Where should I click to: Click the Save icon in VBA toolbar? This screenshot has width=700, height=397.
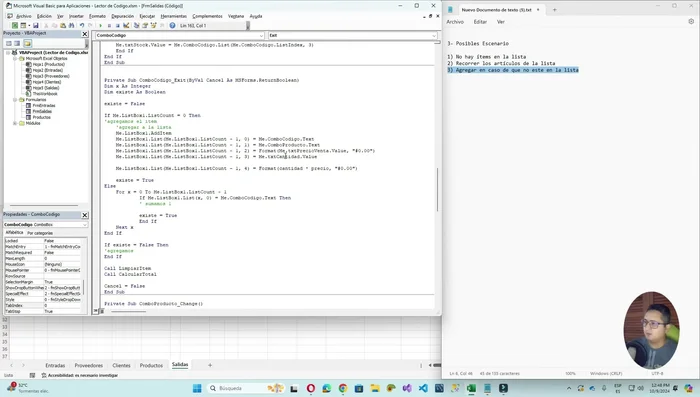click(x=36, y=25)
